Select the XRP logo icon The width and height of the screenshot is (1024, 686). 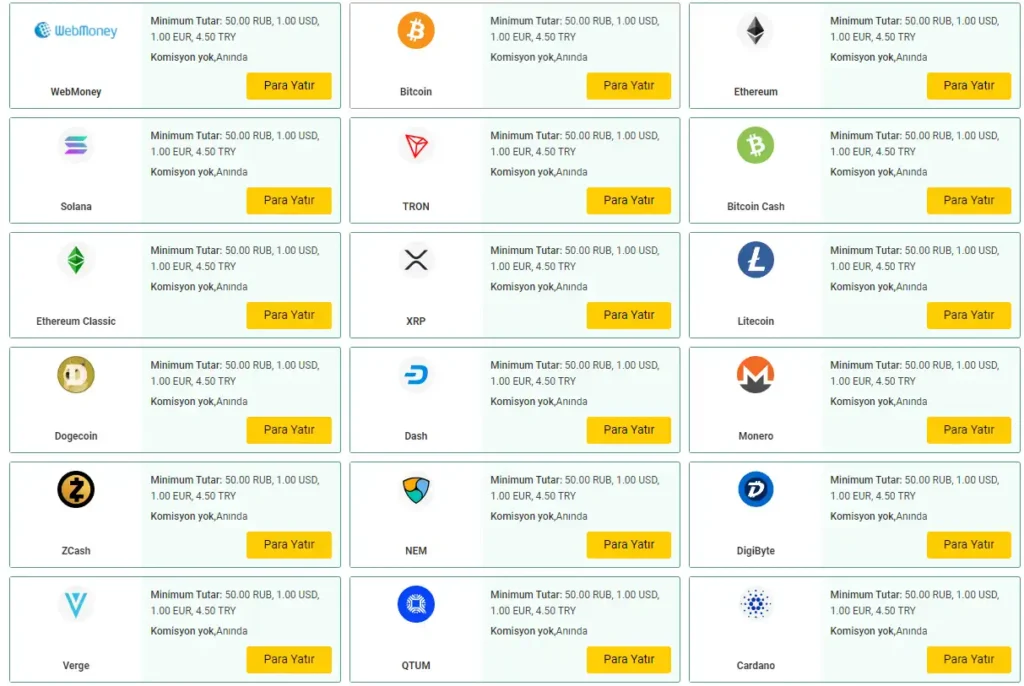tap(416, 260)
